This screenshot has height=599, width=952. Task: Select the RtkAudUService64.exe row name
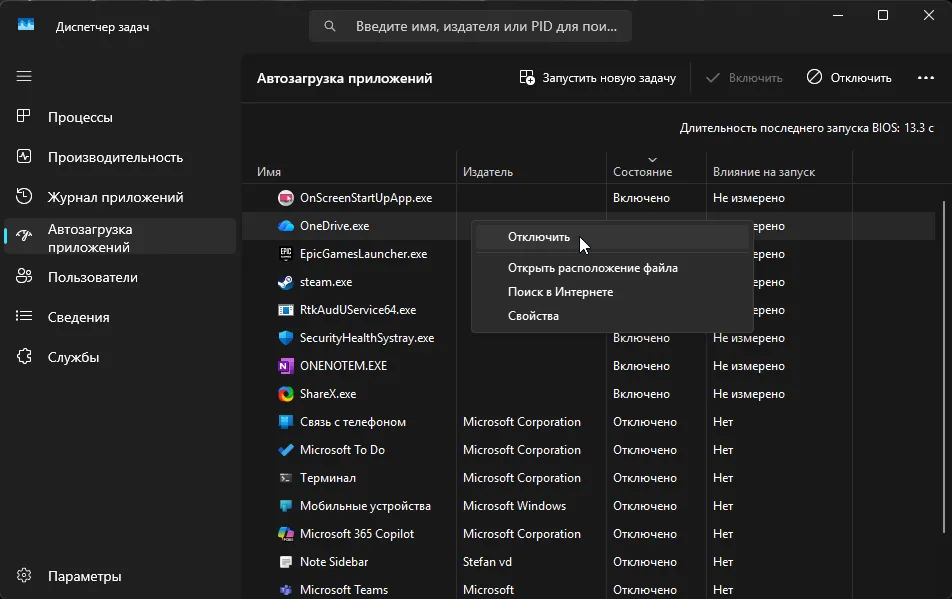[358, 310]
